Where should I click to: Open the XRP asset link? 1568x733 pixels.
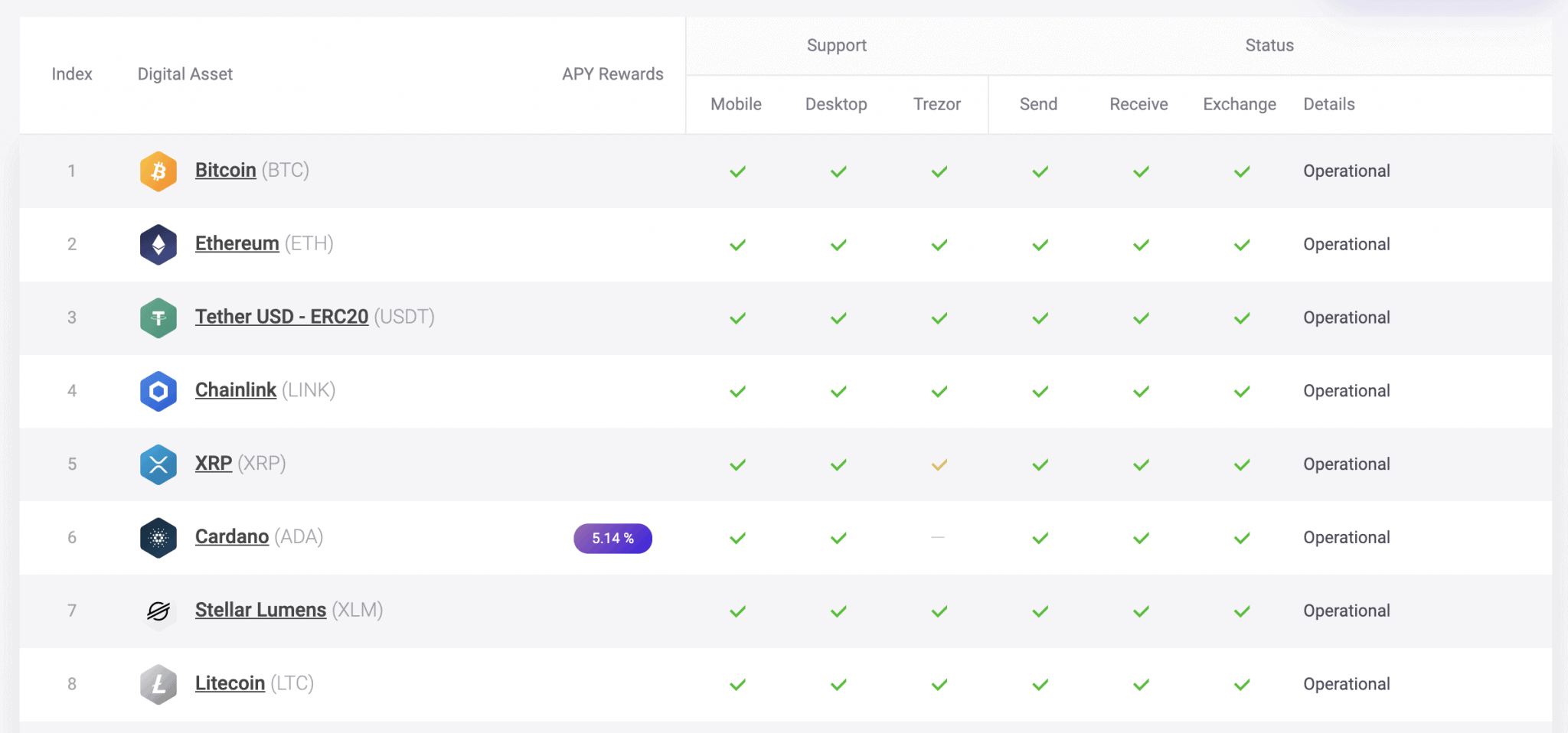tap(213, 464)
